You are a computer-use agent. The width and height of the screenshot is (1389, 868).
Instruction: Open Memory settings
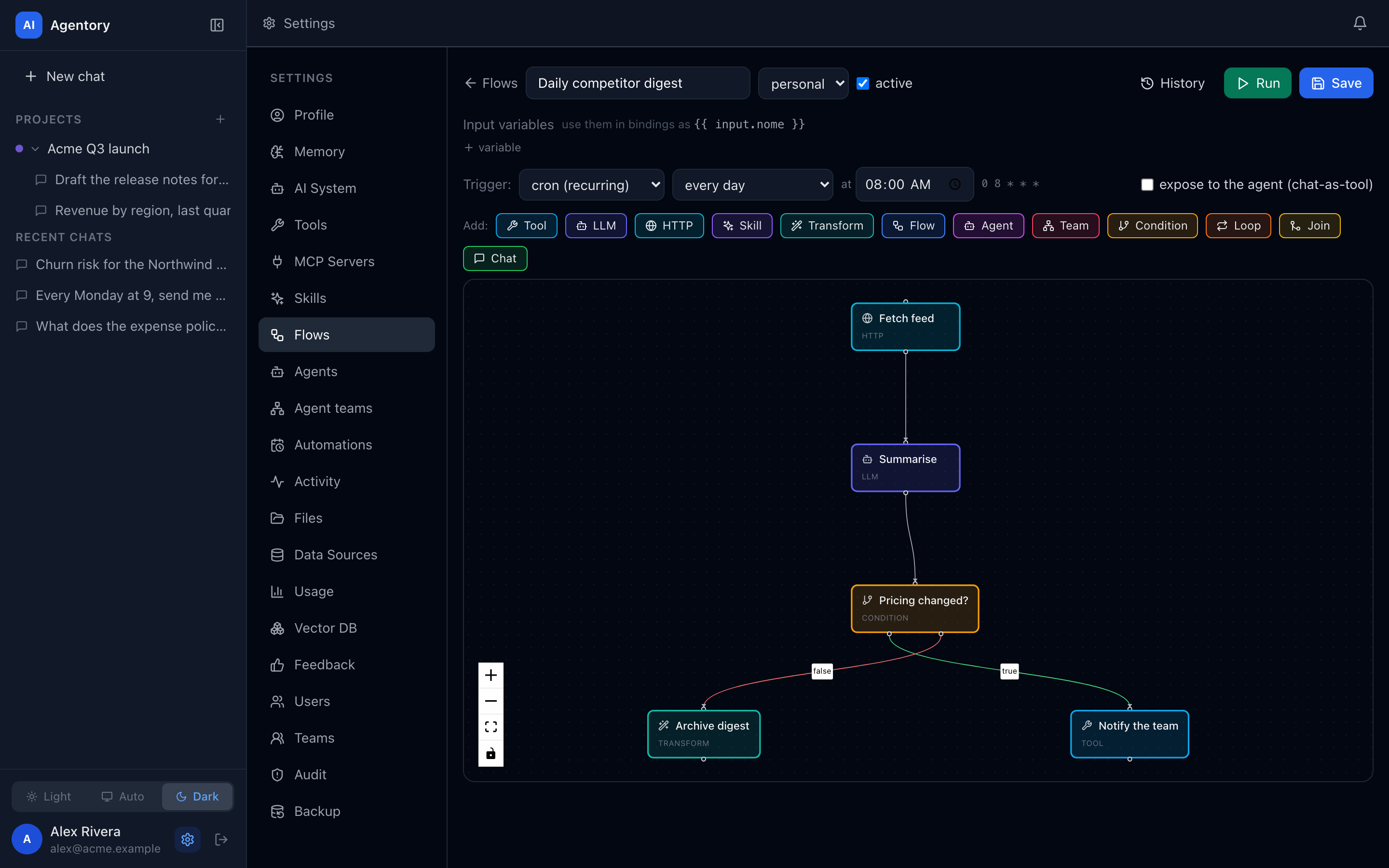tap(347, 151)
